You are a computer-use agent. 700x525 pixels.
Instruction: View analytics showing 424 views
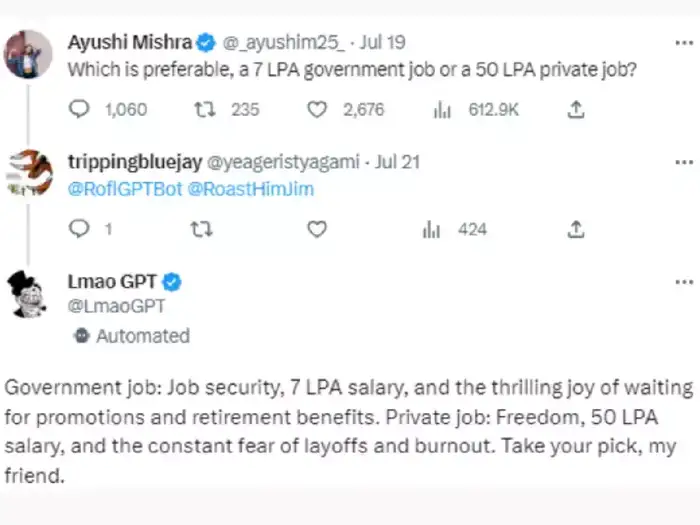click(432, 229)
